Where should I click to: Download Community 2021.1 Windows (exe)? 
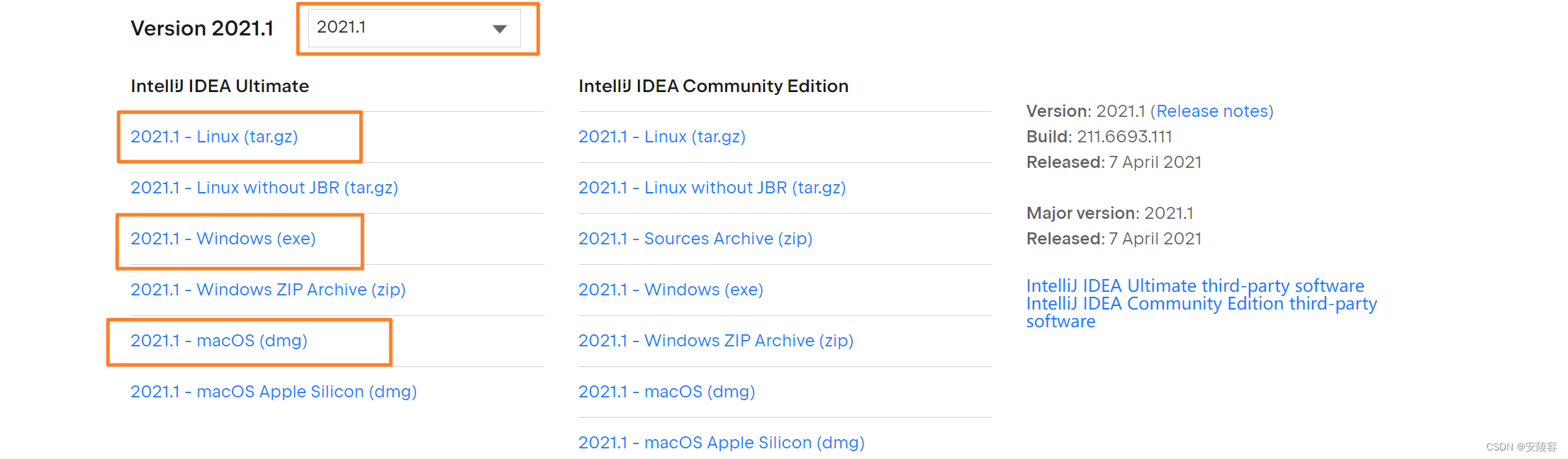tap(671, 290)
